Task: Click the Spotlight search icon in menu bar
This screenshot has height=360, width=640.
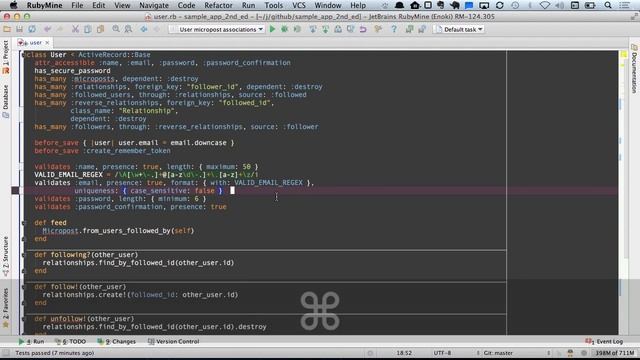Action: [608, 5]
